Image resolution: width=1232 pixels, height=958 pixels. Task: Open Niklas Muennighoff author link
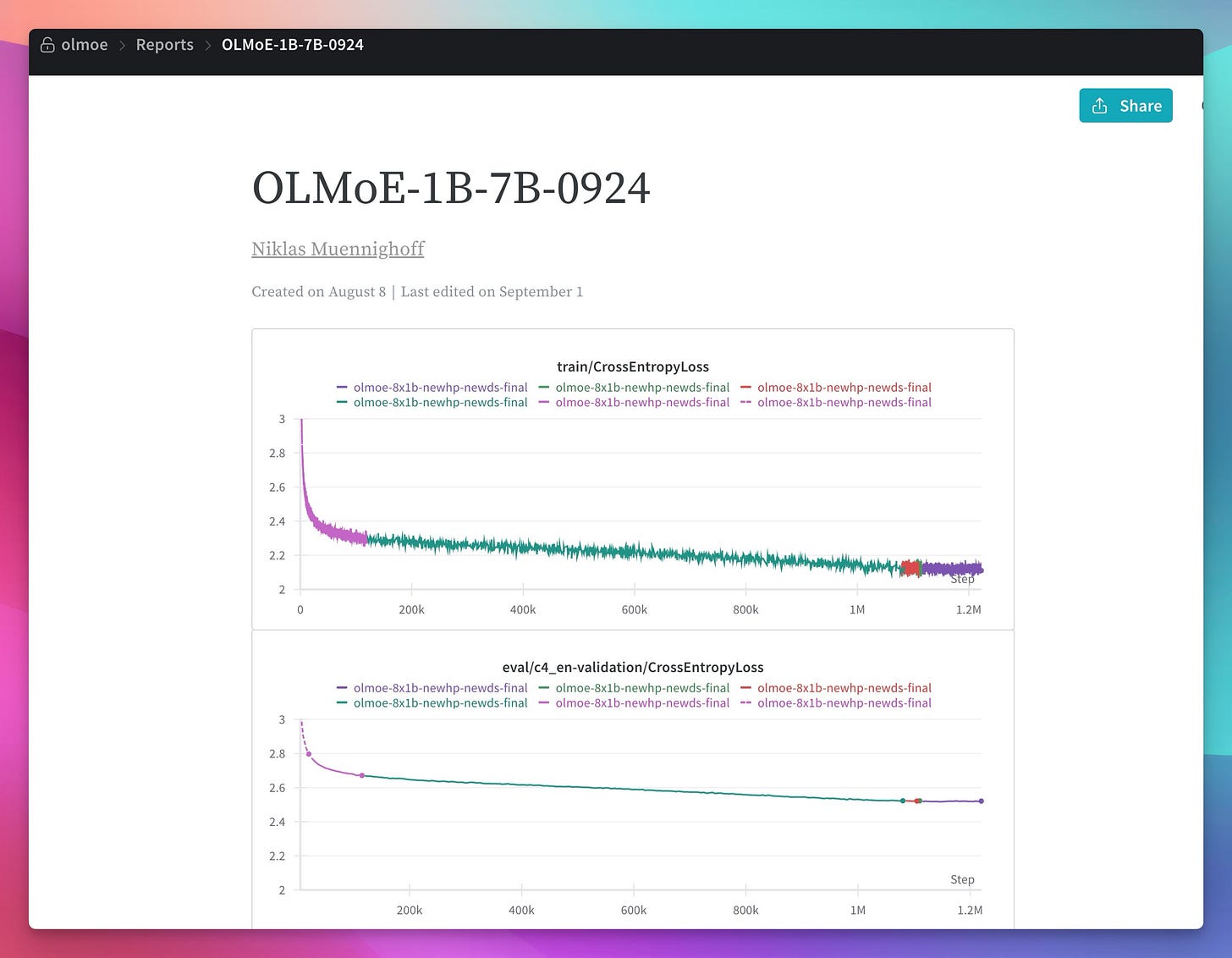(338, 249)
